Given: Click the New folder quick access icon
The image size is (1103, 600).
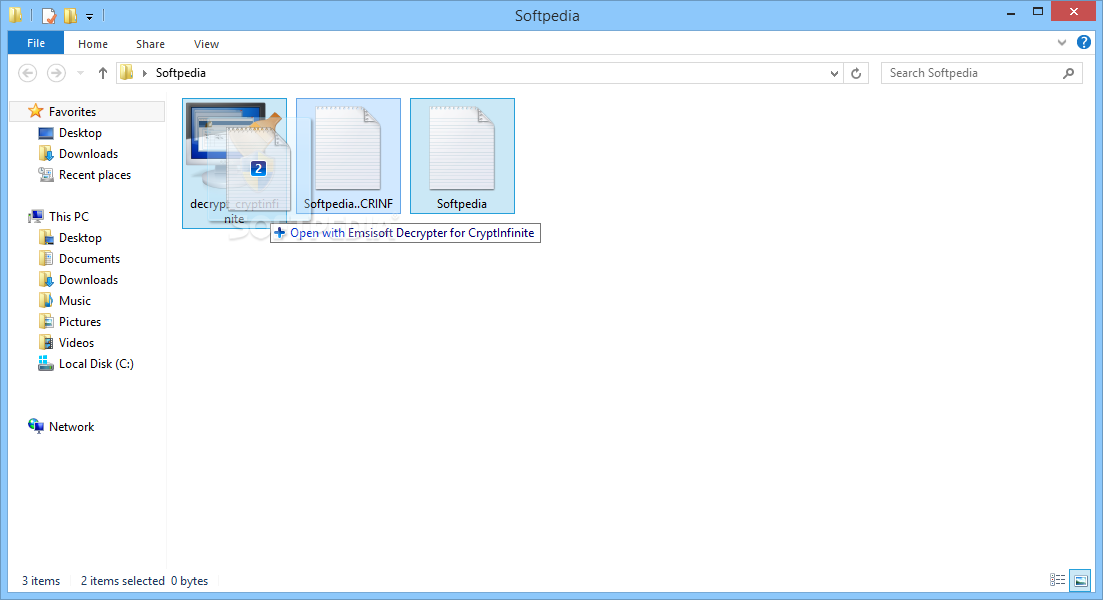Looking at the screenshot, I should pyautogui.click(x=70, y=15).
